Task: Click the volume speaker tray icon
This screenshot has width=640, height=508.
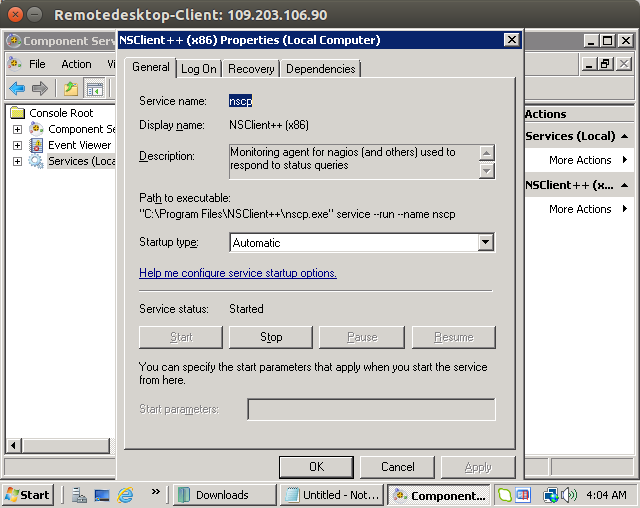Action: click(x=569, y=495)
